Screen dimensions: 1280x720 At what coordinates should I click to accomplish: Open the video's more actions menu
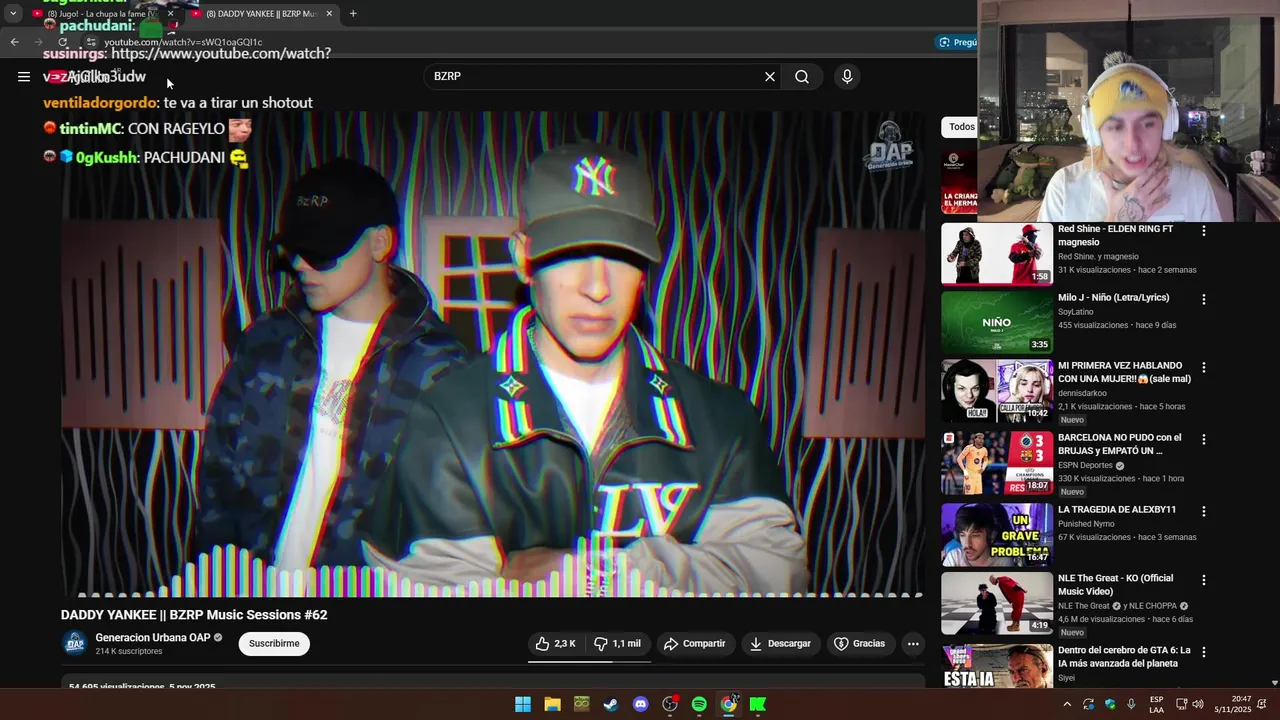[913, 644]
